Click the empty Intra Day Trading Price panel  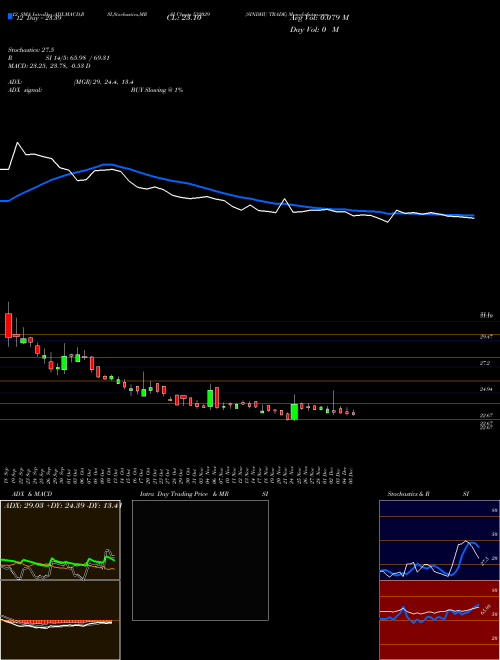pyautogui.click(x=200, y=560)
